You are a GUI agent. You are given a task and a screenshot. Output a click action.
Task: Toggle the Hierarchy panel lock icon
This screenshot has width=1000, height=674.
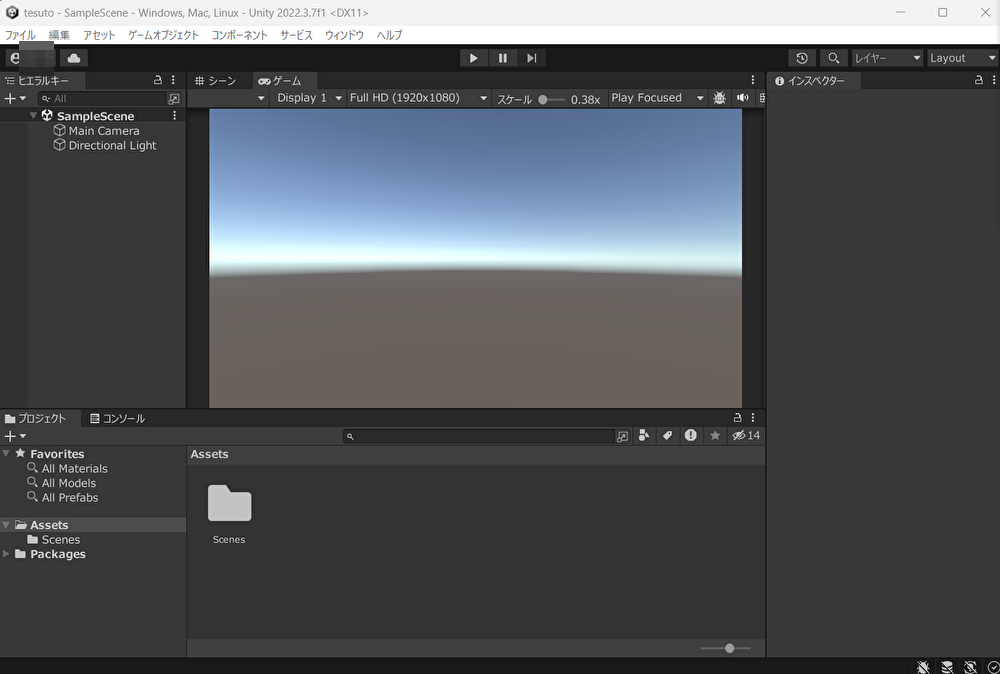158,80
